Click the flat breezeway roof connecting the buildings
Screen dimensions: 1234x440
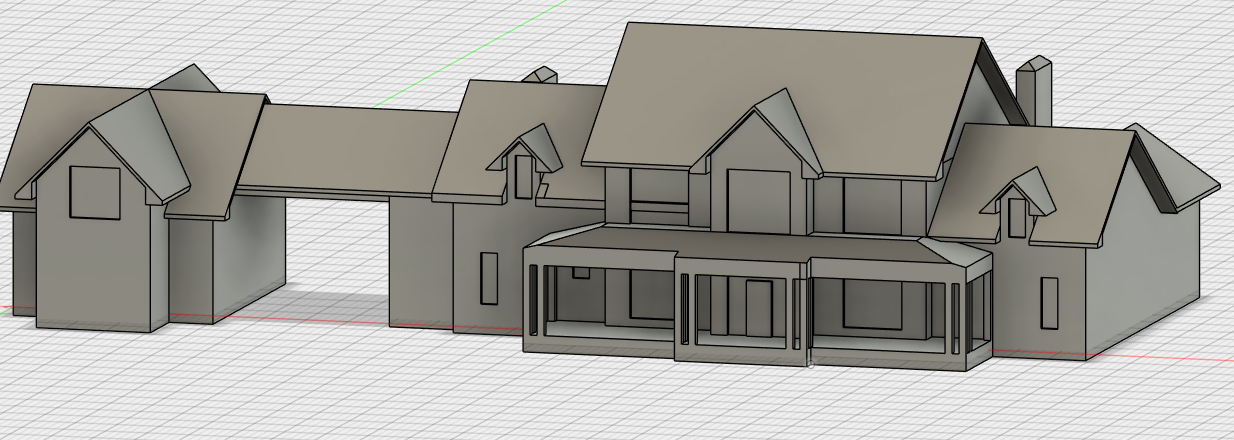click(x=348, y=149)
